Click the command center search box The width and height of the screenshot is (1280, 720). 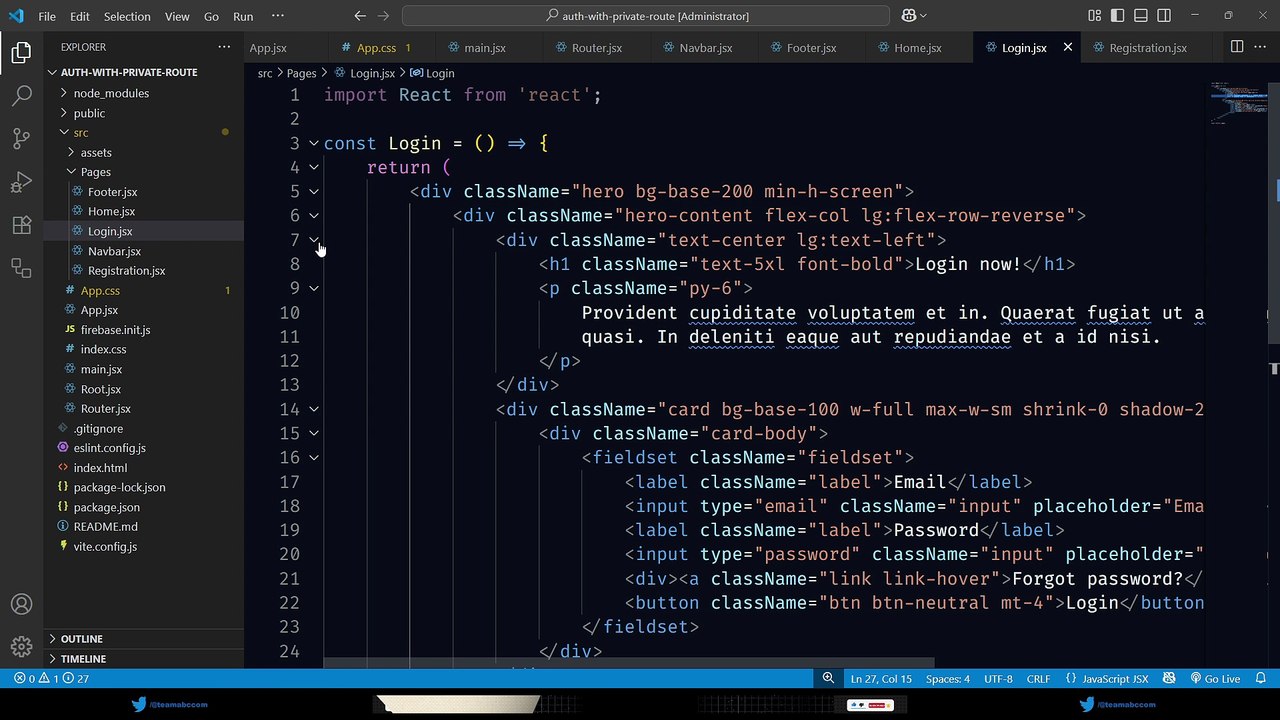tap(646, 16)
